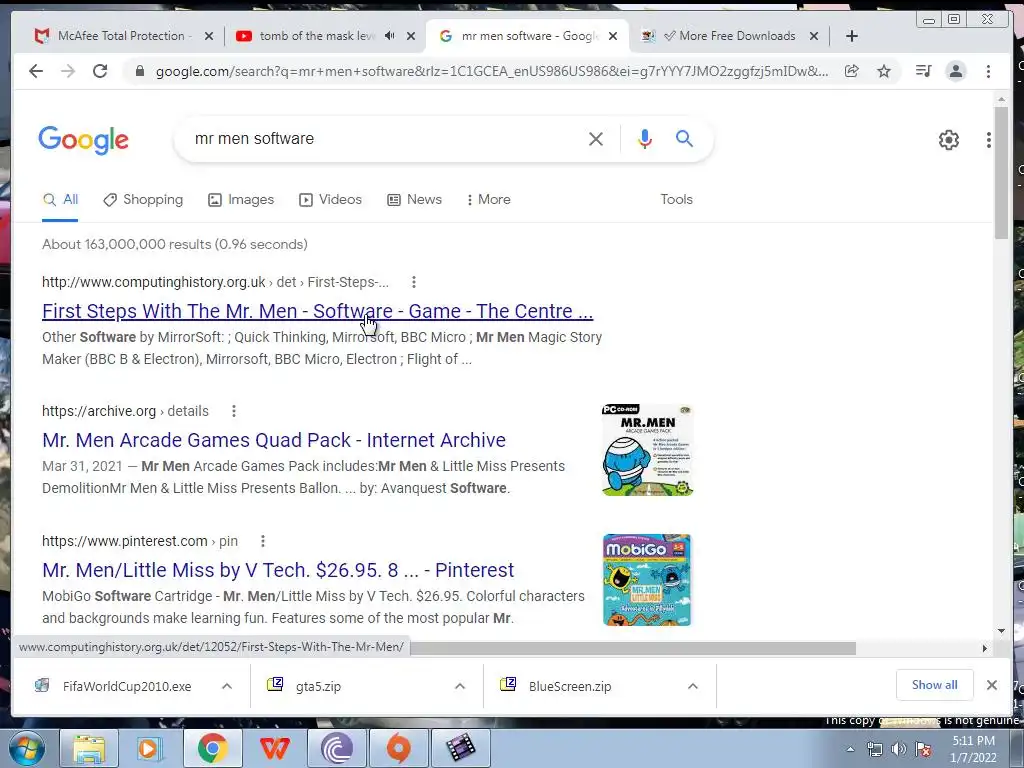Open File Explorer from taskbar
The image size is (1024, 768).
click(x=88, y=748)
